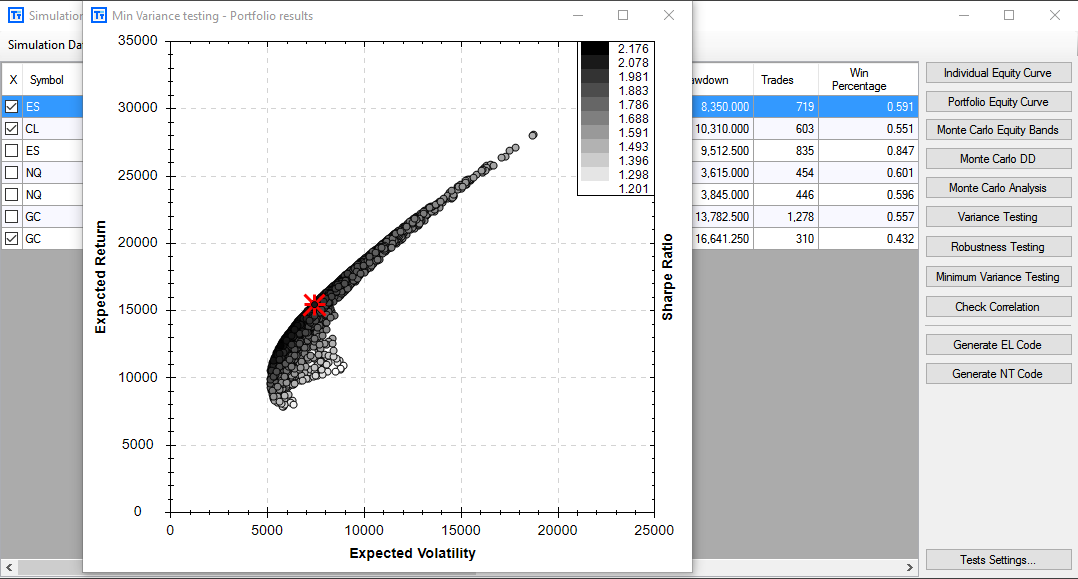
Task: Run Robustness Testing
Action: pyautogui.click(x=998, y=247)
